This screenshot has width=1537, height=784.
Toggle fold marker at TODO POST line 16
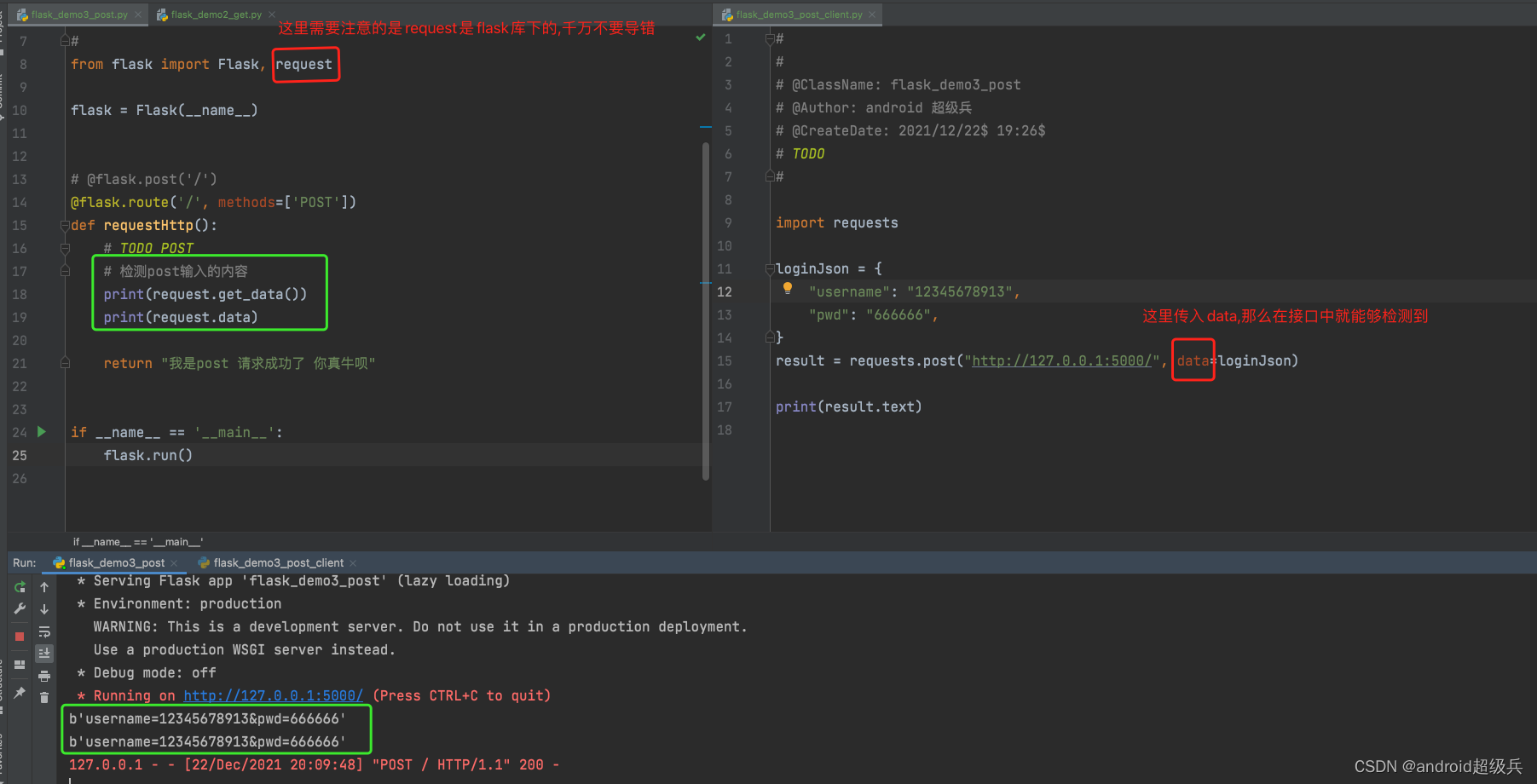(65, 248)
